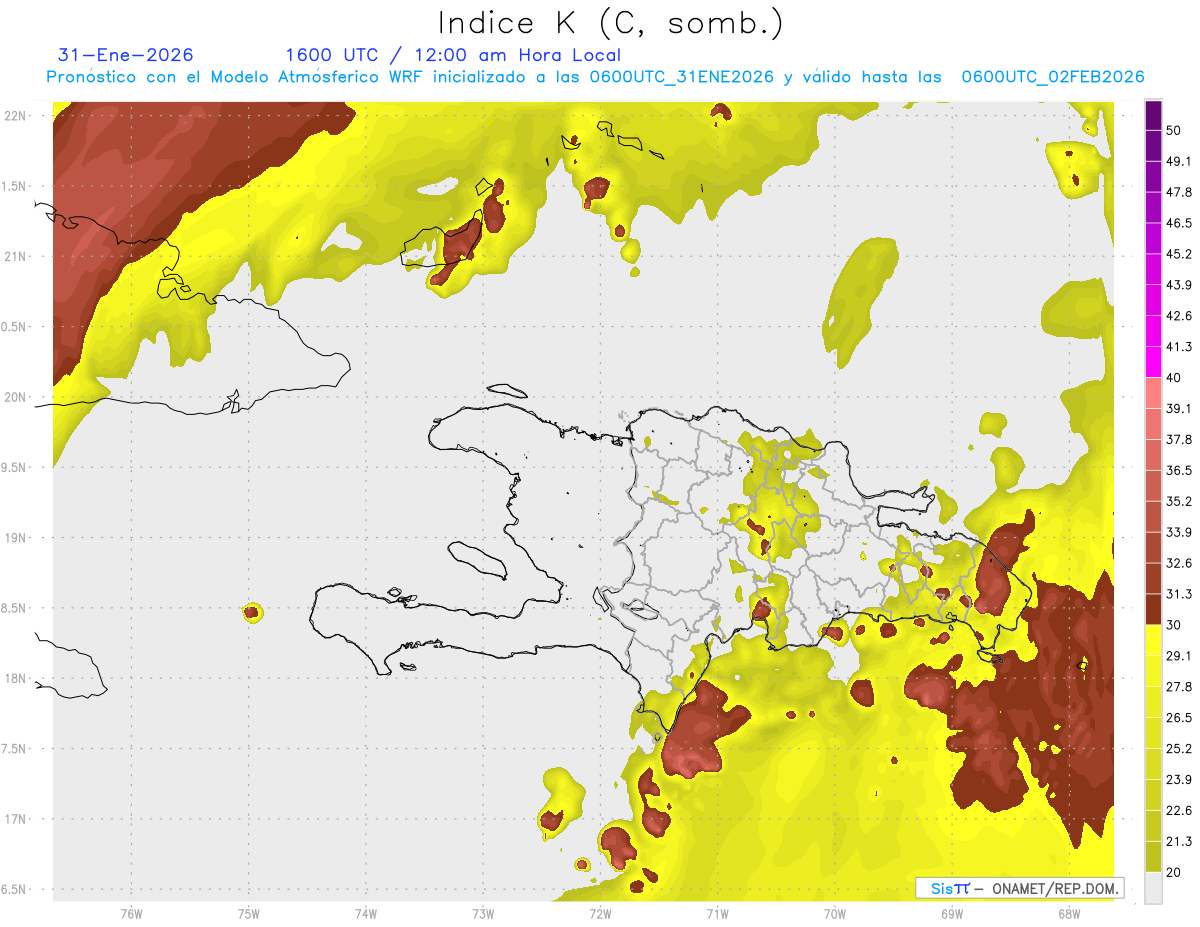
Task: Click longitude label "72W"
Action: click(x=600, y=914)
